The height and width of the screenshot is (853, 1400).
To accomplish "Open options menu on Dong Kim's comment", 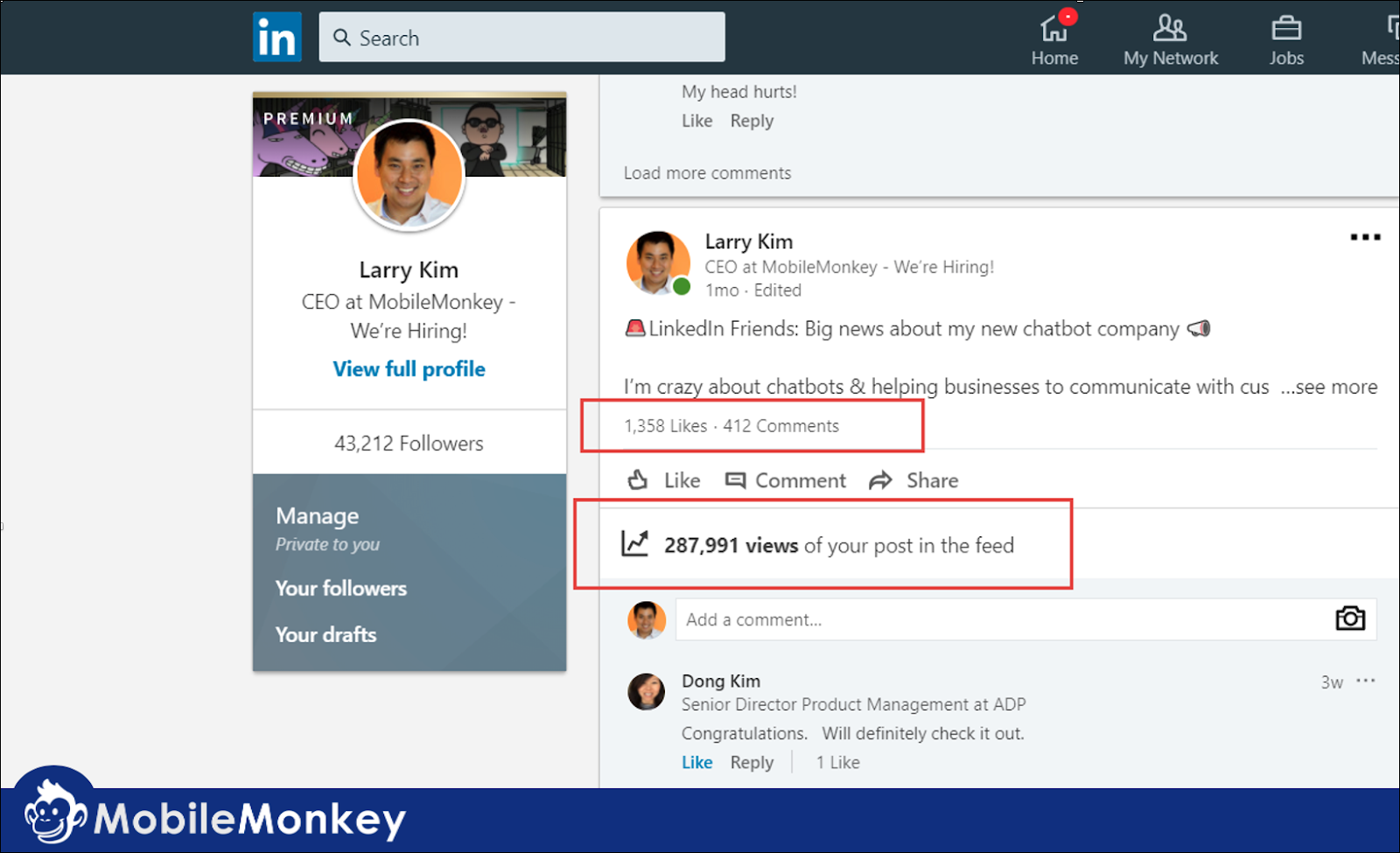I will click(x=1366, y=680).
